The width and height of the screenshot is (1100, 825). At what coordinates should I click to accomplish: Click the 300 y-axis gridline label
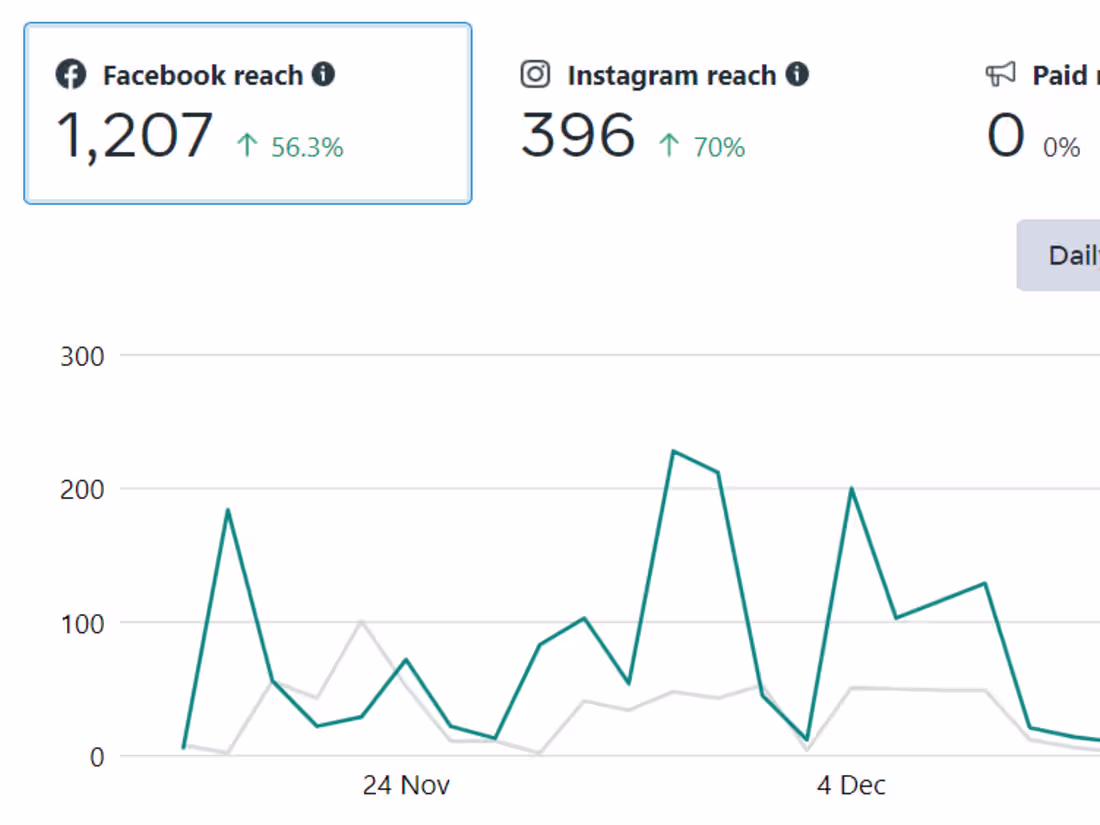[x=80, y=357]
